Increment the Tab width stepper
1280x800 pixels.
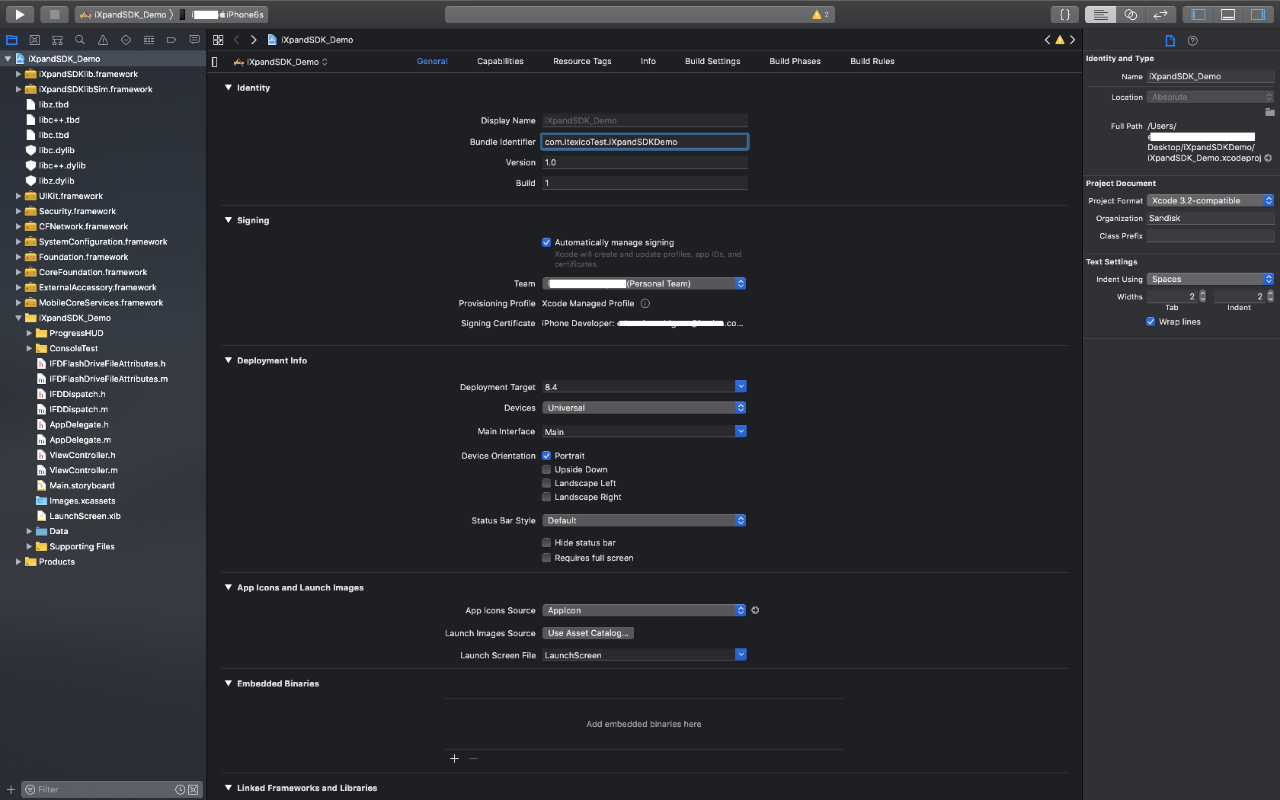[1202, 293]
